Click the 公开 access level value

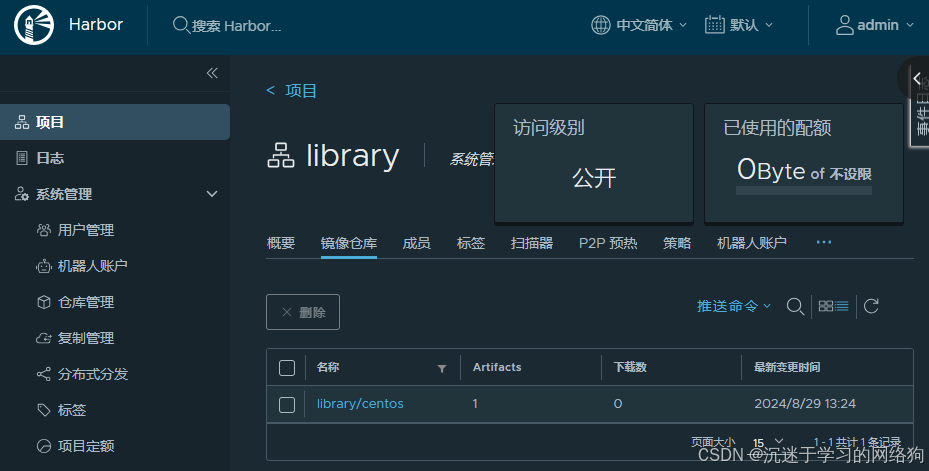[594, 178]
